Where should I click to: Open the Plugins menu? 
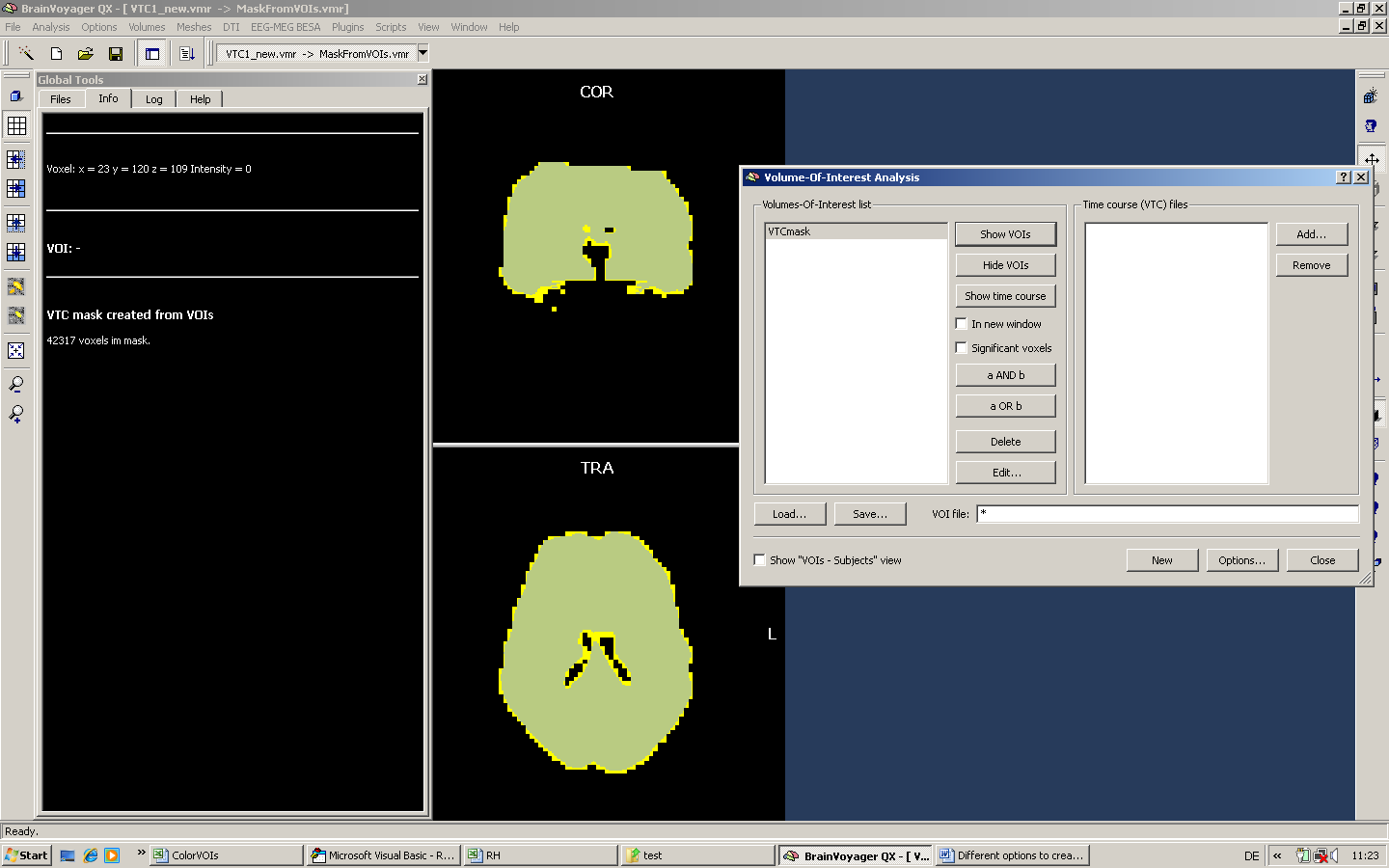[x=348, y=27]
